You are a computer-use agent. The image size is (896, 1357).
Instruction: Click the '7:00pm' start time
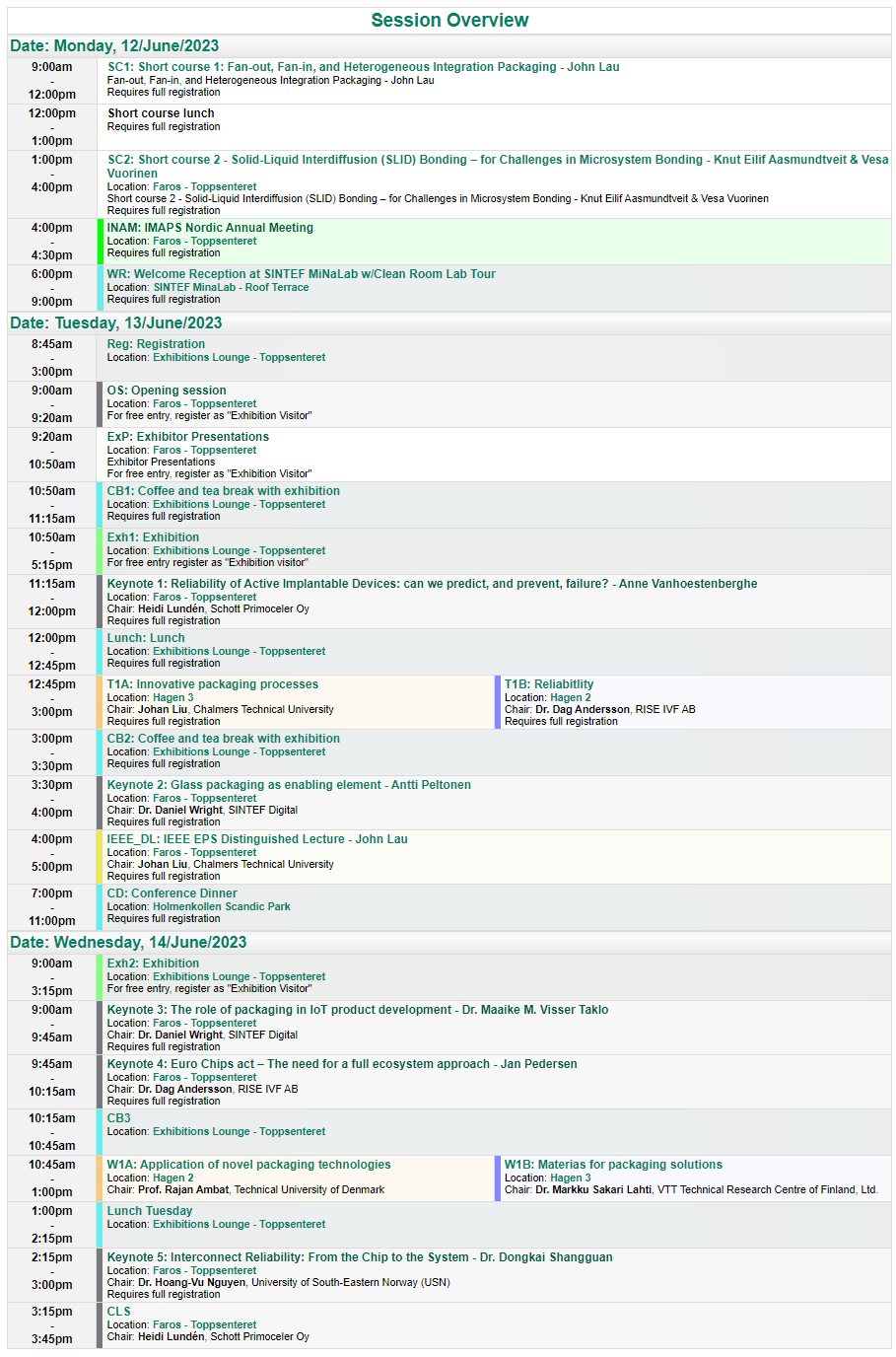tap(51, 893)
